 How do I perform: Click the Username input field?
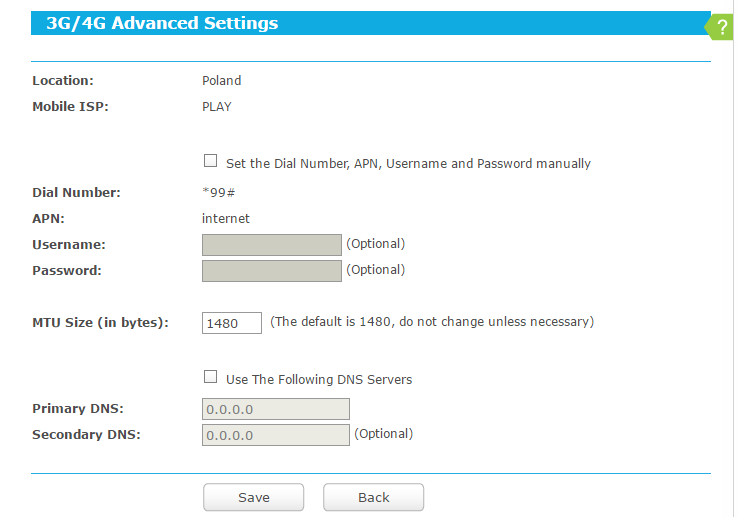pyautogui.click(x=272, y=245)
